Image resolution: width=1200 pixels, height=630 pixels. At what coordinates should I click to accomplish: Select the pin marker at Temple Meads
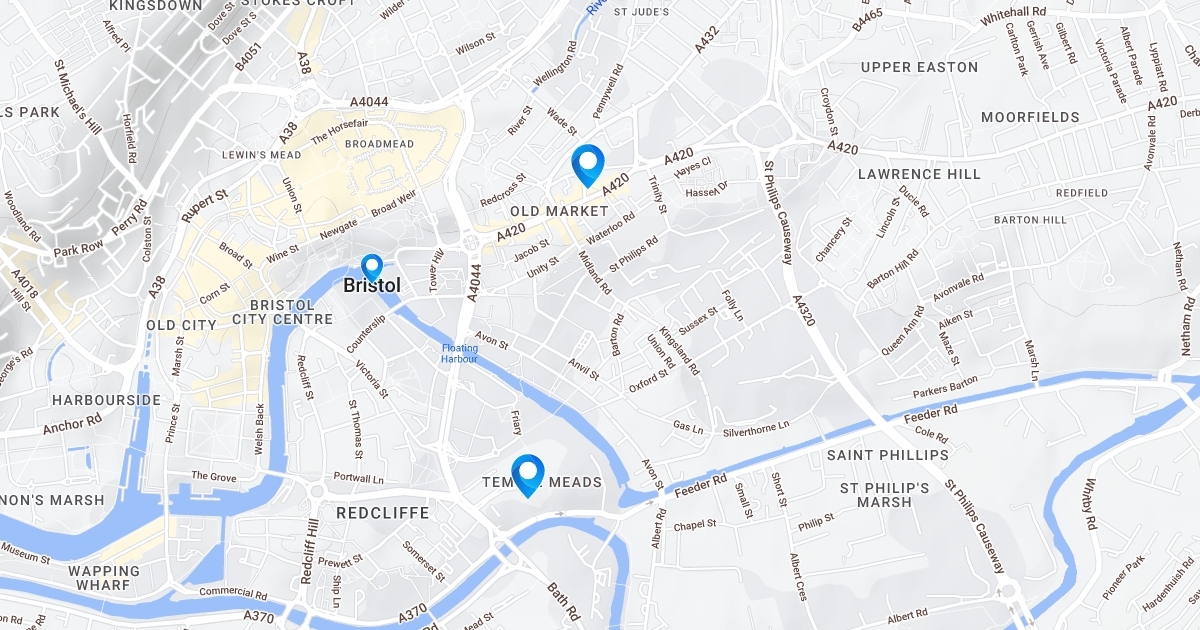[527, 475]
